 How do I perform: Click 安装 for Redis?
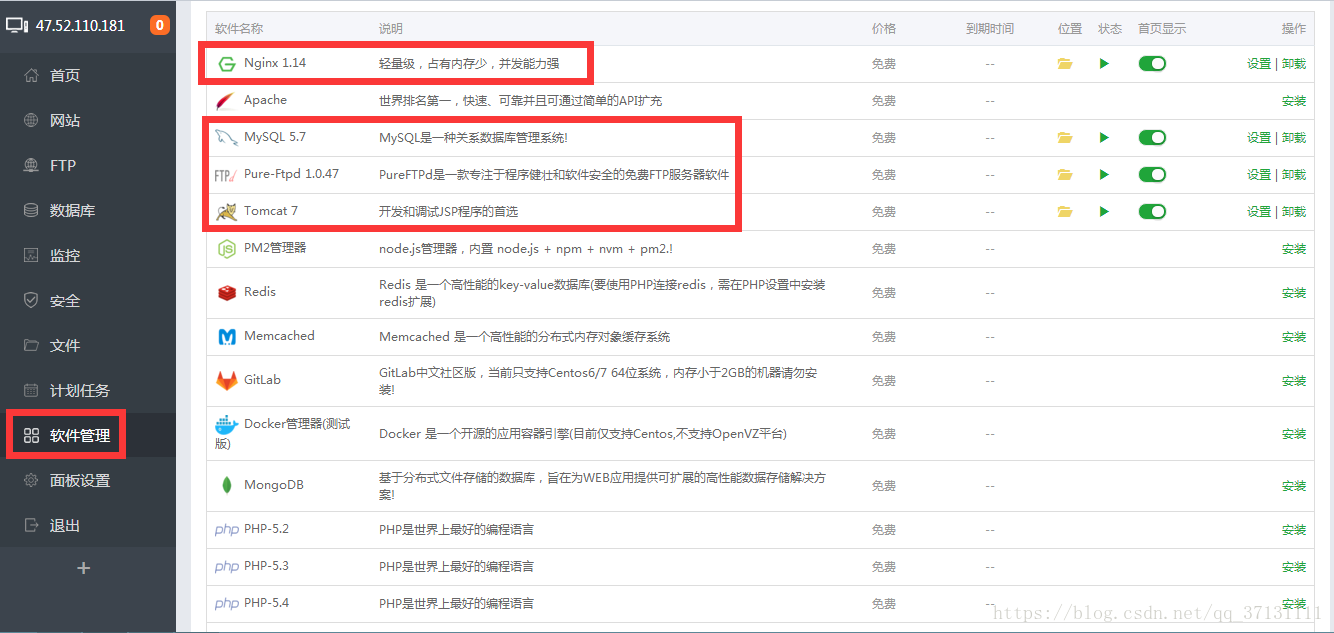click(x=1294, y=293)
